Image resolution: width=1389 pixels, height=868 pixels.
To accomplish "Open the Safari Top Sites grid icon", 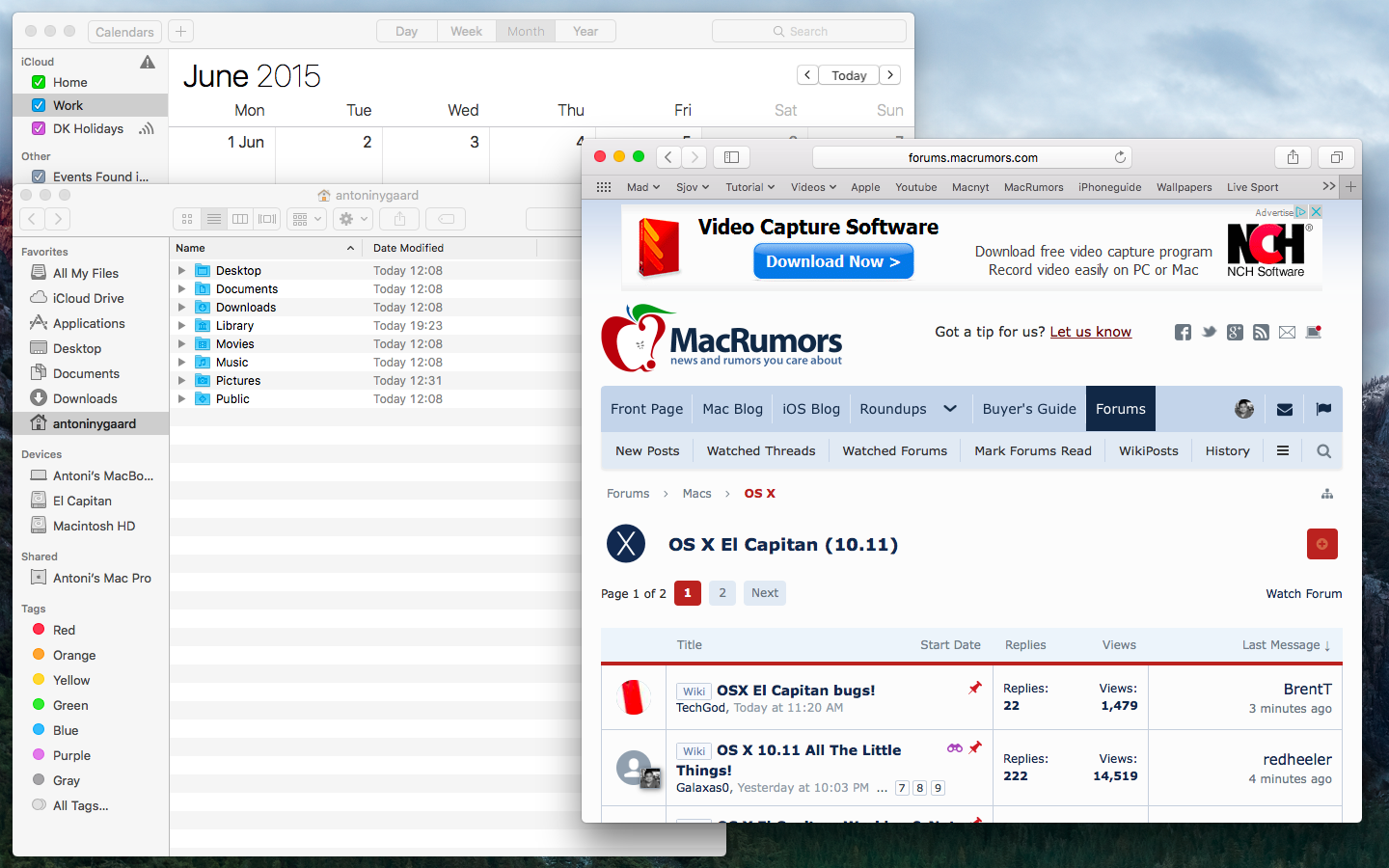I will pos(604,187).
